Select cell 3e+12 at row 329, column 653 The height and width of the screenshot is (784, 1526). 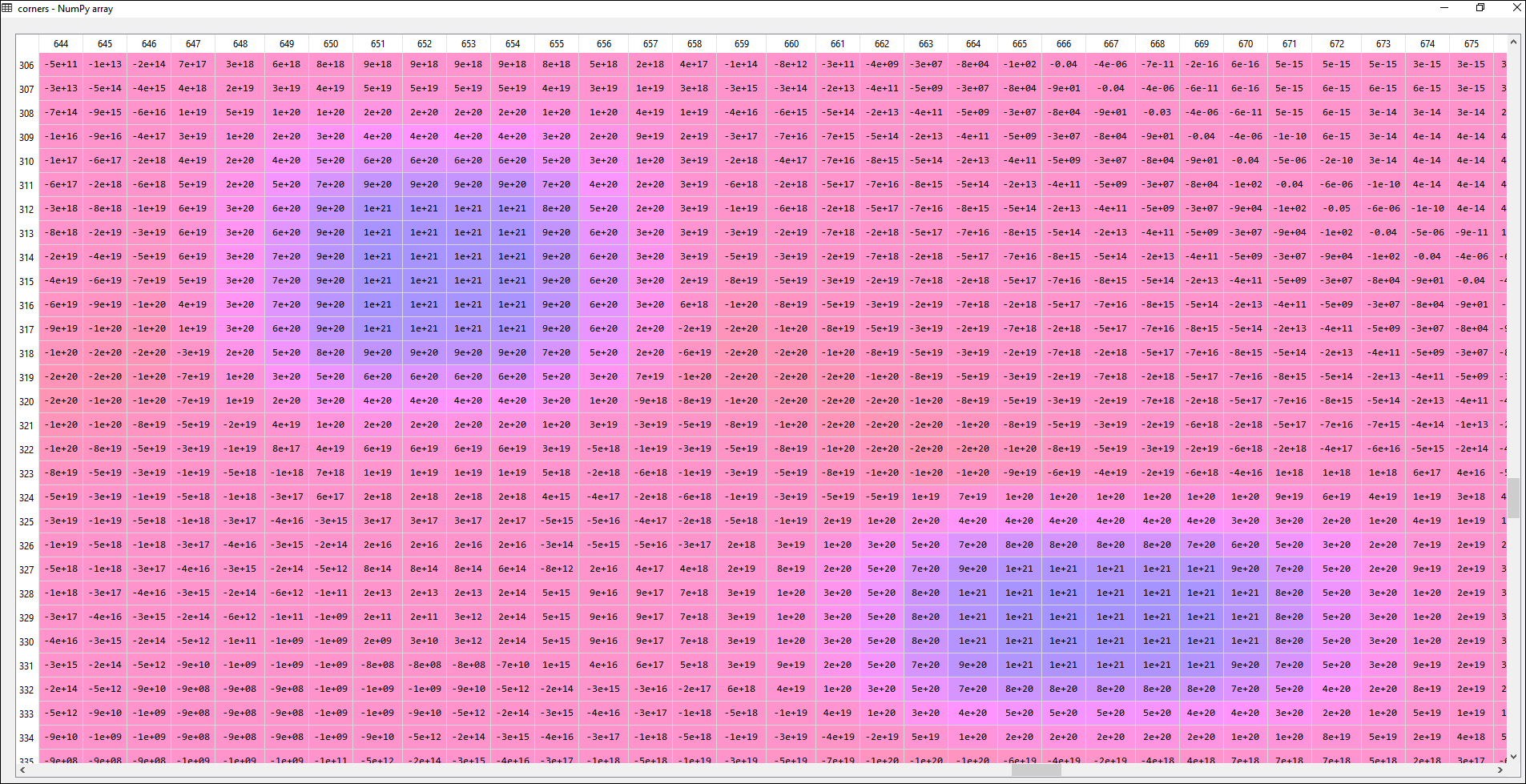coord(469,617)
